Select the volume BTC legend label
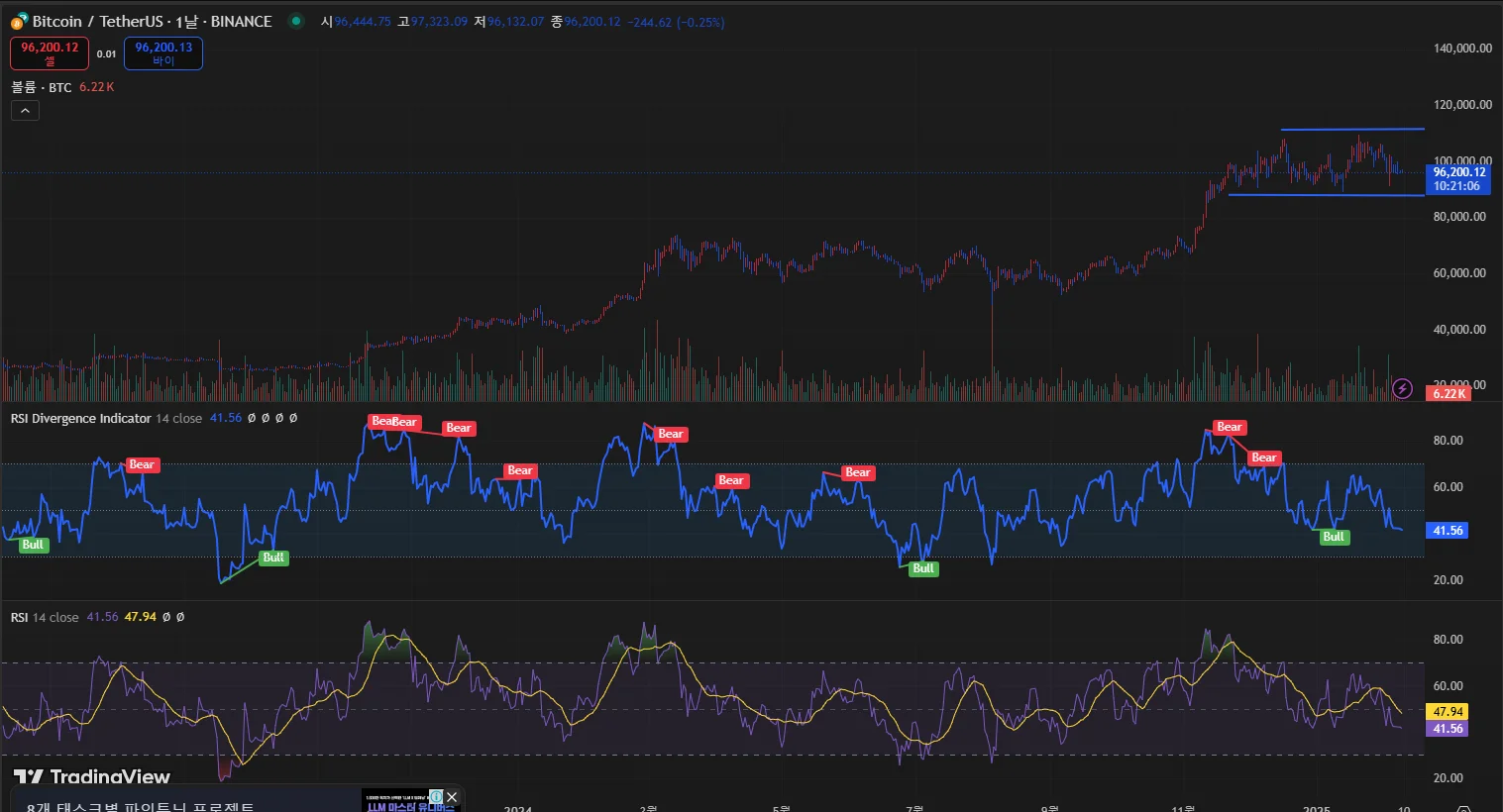The image size is (1503, 812). pyautogui.click(x=41, y=87)
